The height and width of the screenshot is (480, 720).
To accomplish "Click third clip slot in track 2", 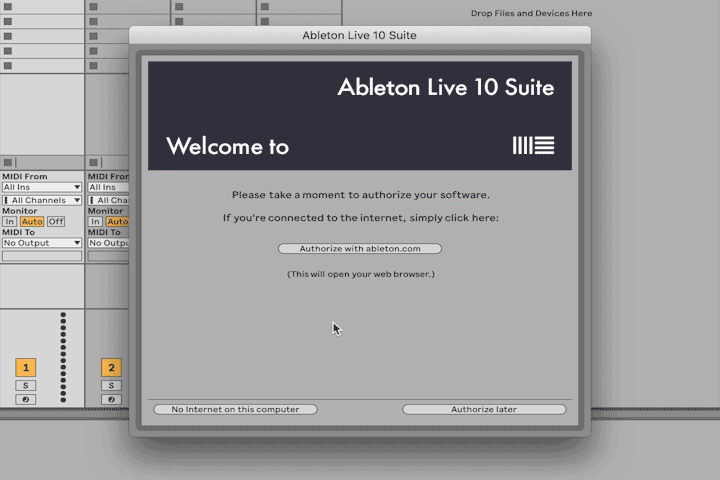I will [108, 36].
